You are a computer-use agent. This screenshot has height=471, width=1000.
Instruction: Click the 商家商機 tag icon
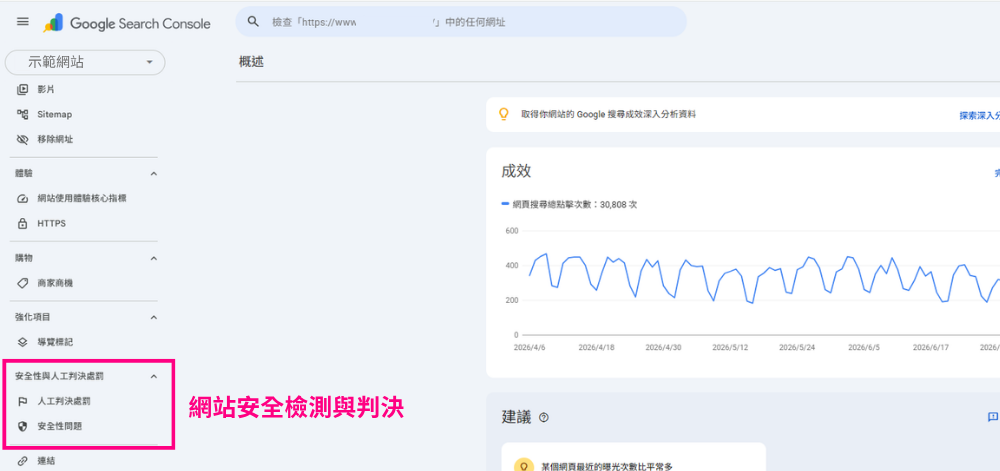[22, 283]
